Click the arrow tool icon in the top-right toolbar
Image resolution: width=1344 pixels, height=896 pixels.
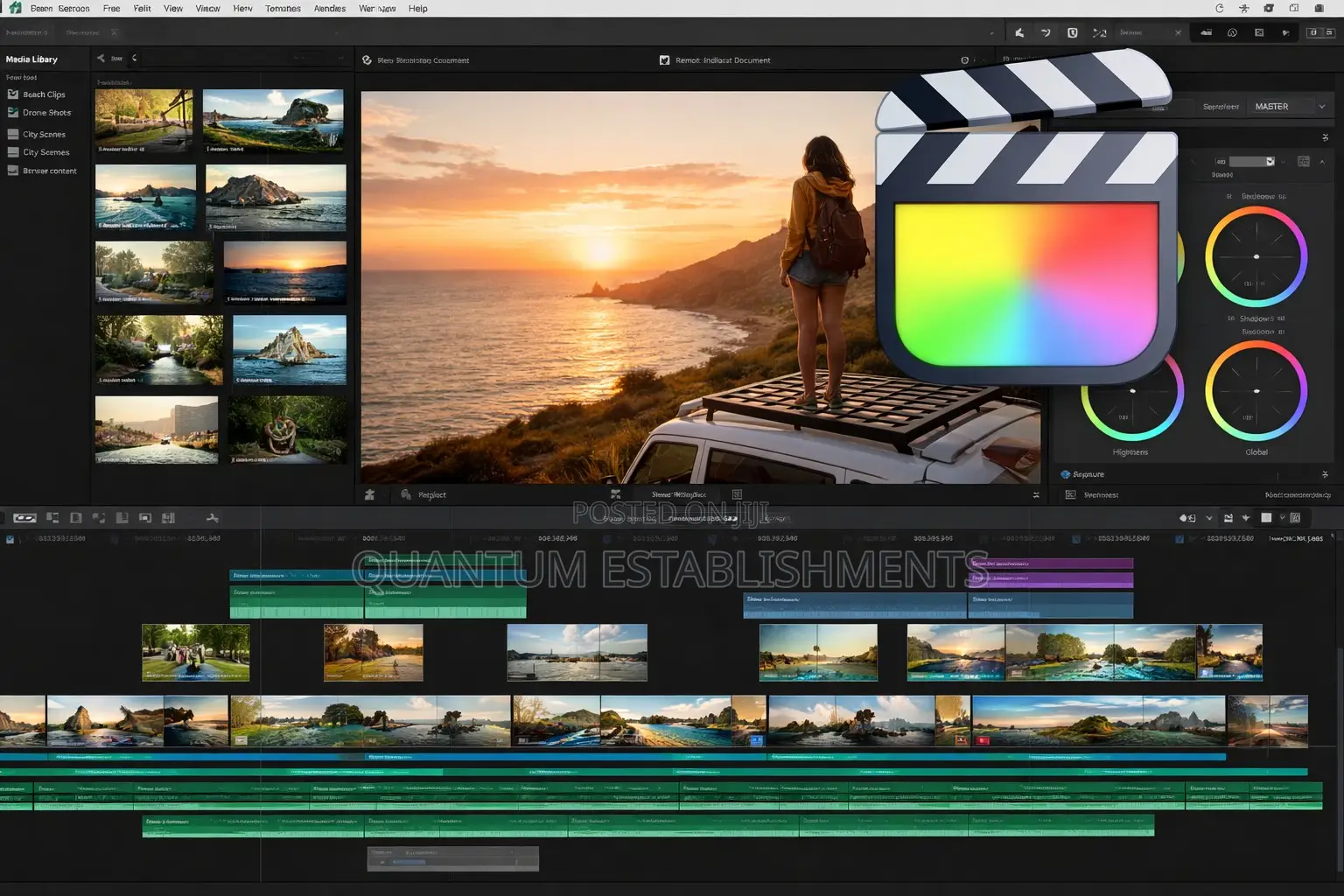pyautogui.click(x=1019, y=32)
